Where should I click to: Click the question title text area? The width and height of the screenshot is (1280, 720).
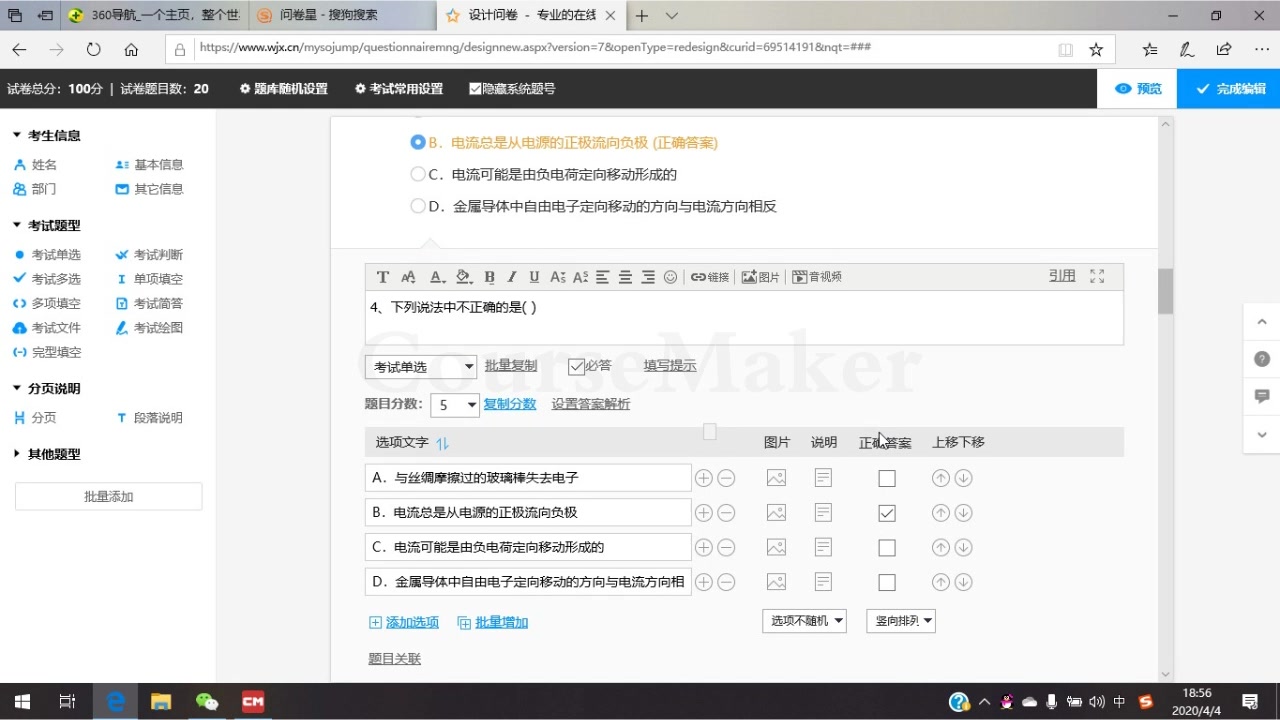[x=744, y=318]
